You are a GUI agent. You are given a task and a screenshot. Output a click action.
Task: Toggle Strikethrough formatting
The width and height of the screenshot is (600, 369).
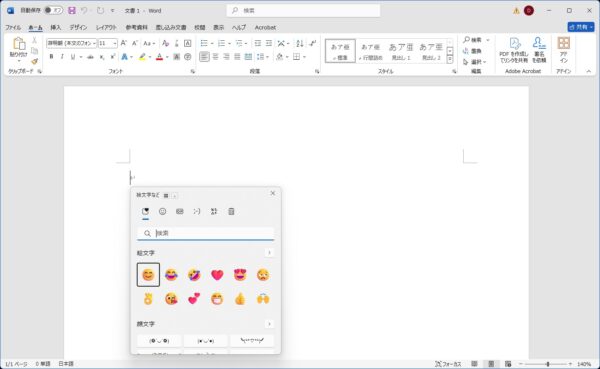(x=90, y=57)
